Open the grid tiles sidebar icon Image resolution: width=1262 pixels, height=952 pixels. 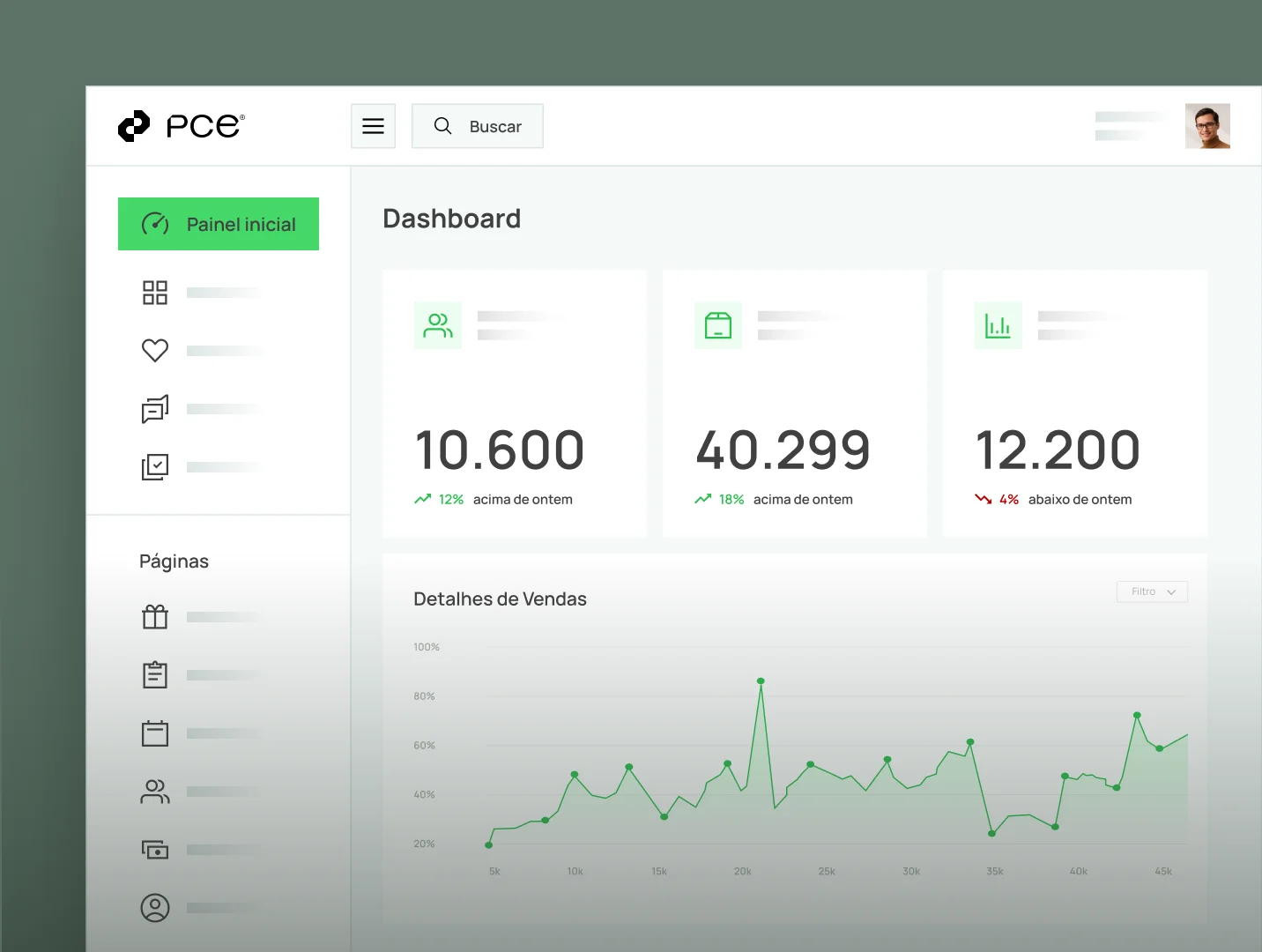[x=155, y=293]
